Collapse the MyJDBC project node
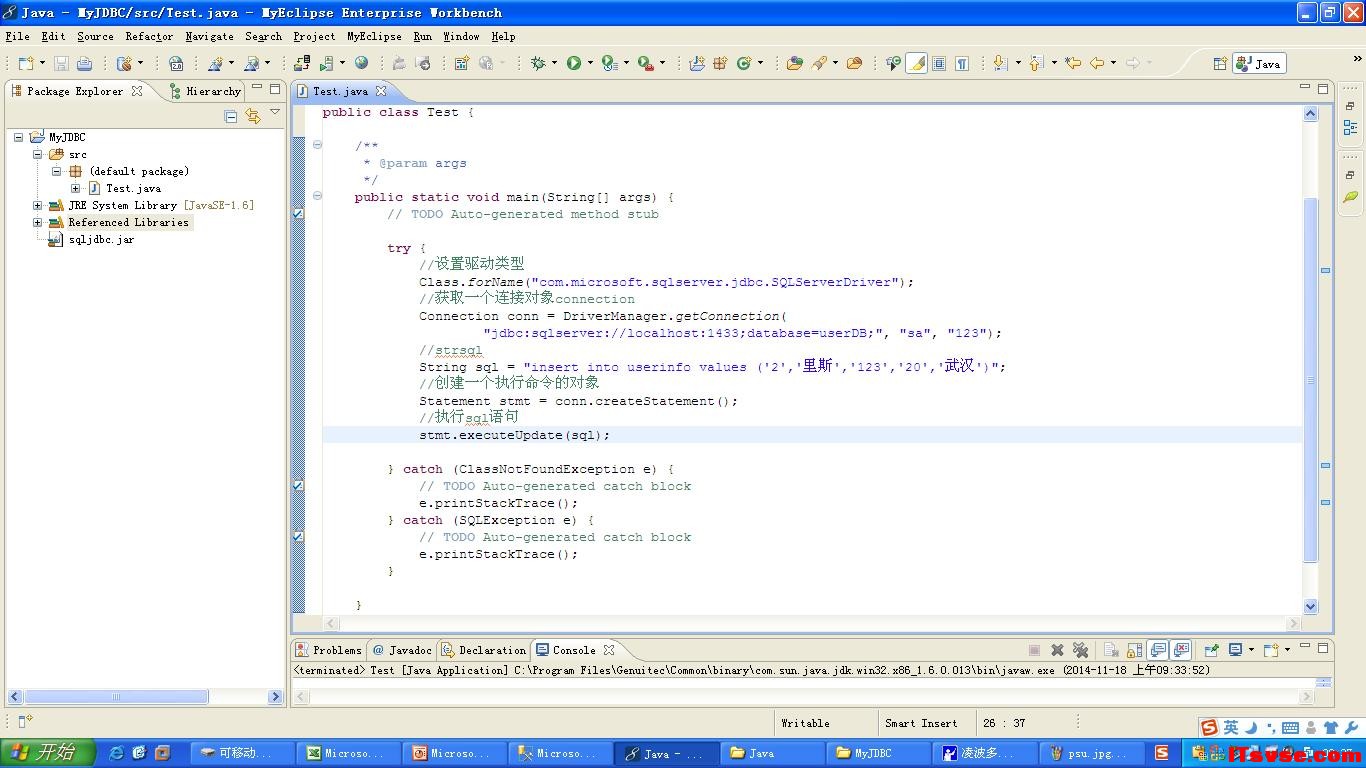 pyautogui.click(x=18, y=137)
